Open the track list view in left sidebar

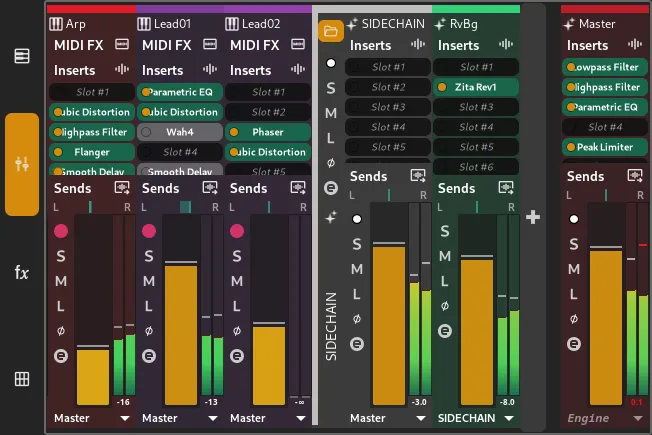(22, 56)
